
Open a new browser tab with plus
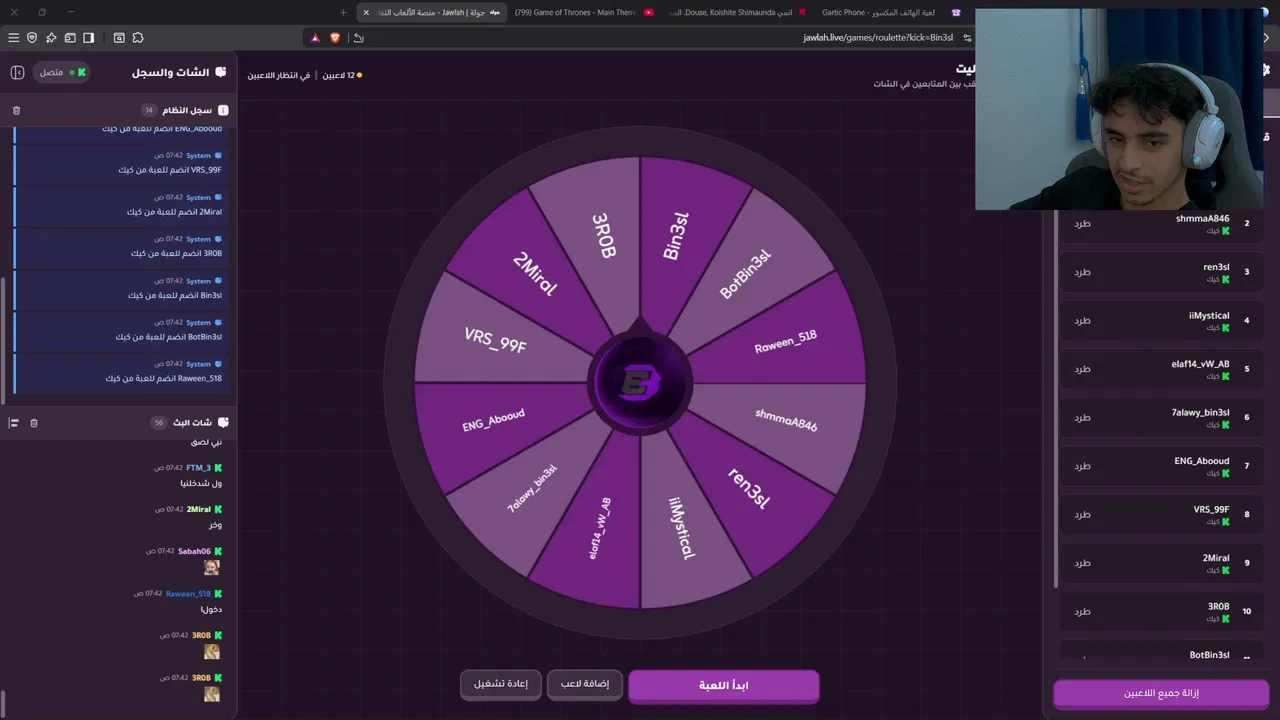(343, 13)
